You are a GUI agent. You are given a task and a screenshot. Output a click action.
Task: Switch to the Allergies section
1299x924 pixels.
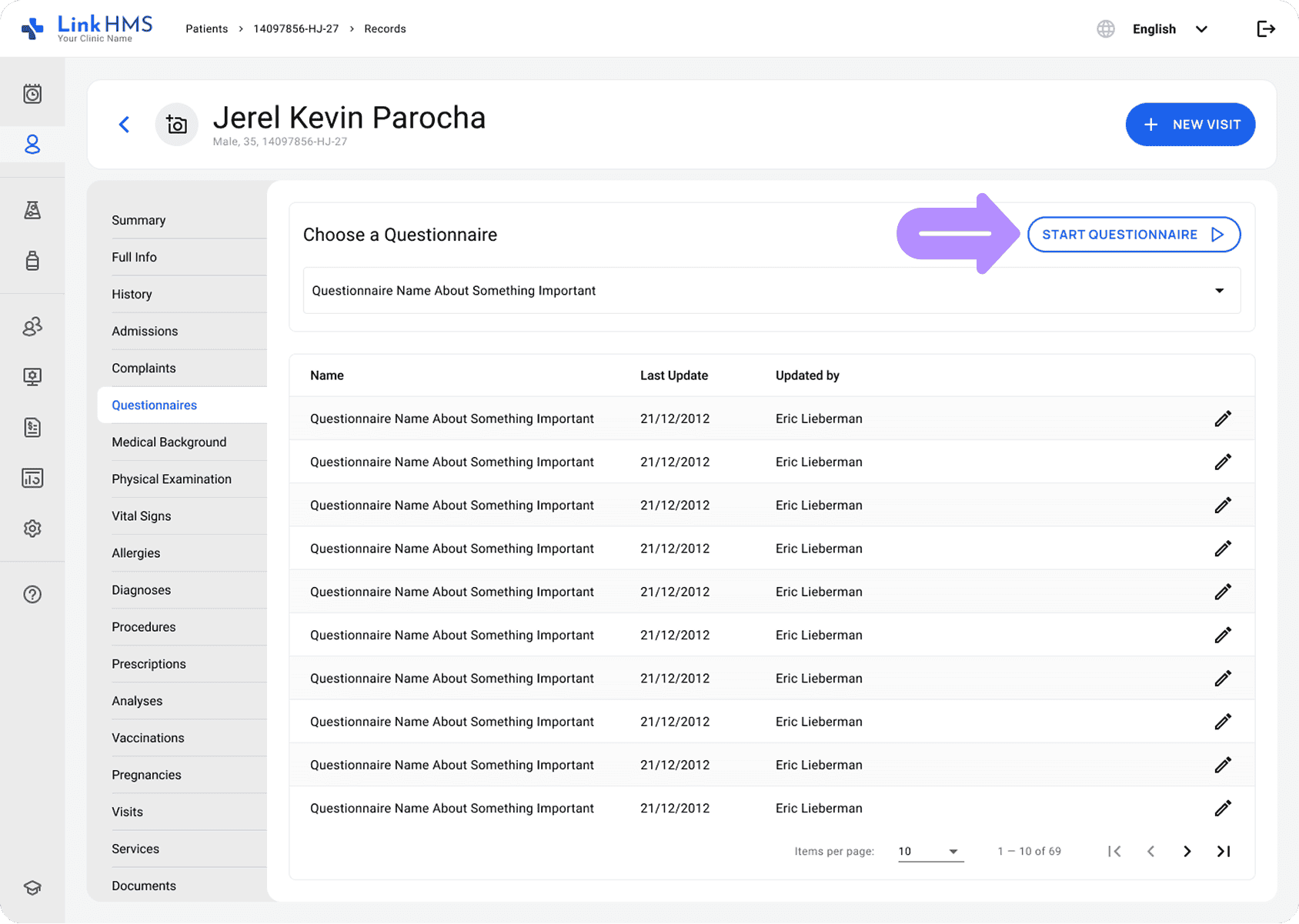(x=136, y=553)
